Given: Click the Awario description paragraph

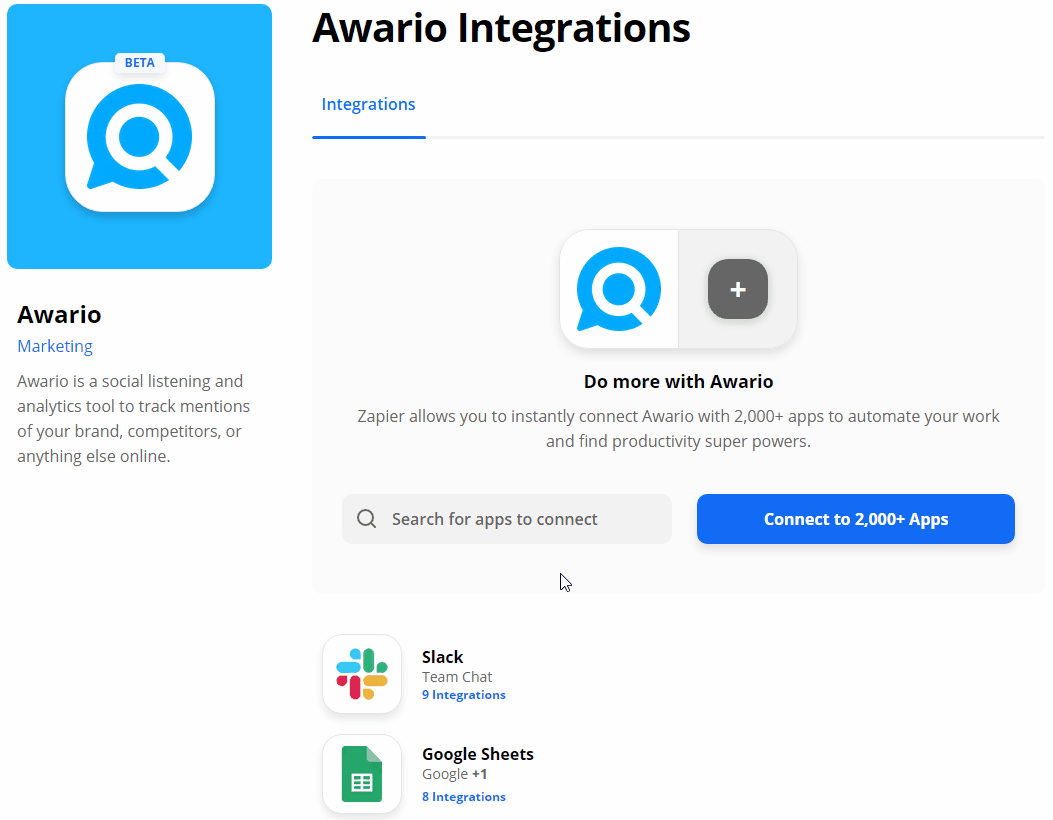Looking at the screenshot, I should (134, 418).
